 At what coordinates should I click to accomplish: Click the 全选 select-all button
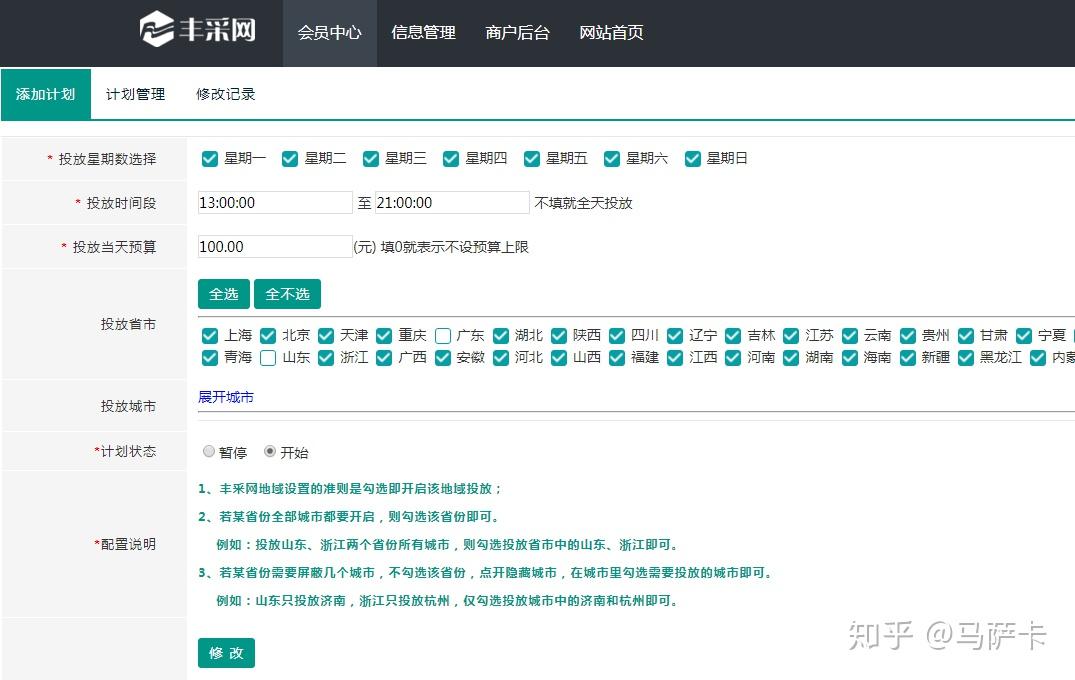pyautogui.click(x=223, y=293)
